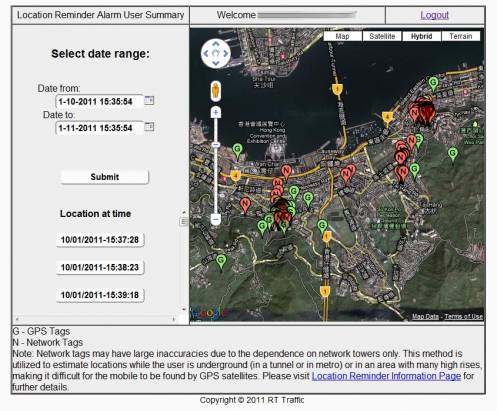Click the GPS marker above the route 1 shield
Image resolution: width=497 pixels, height=411 pixels.
point(322,227)
